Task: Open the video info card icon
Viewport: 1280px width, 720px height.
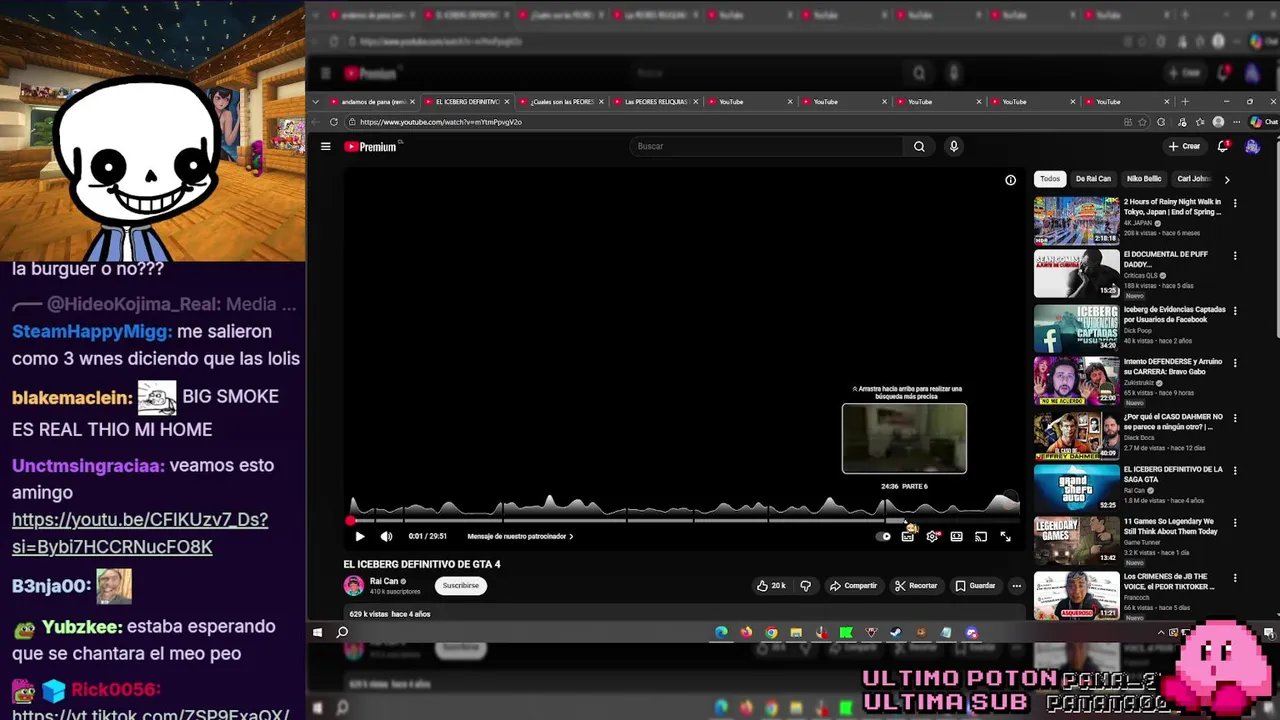Action: click(x=1010, y=180)
